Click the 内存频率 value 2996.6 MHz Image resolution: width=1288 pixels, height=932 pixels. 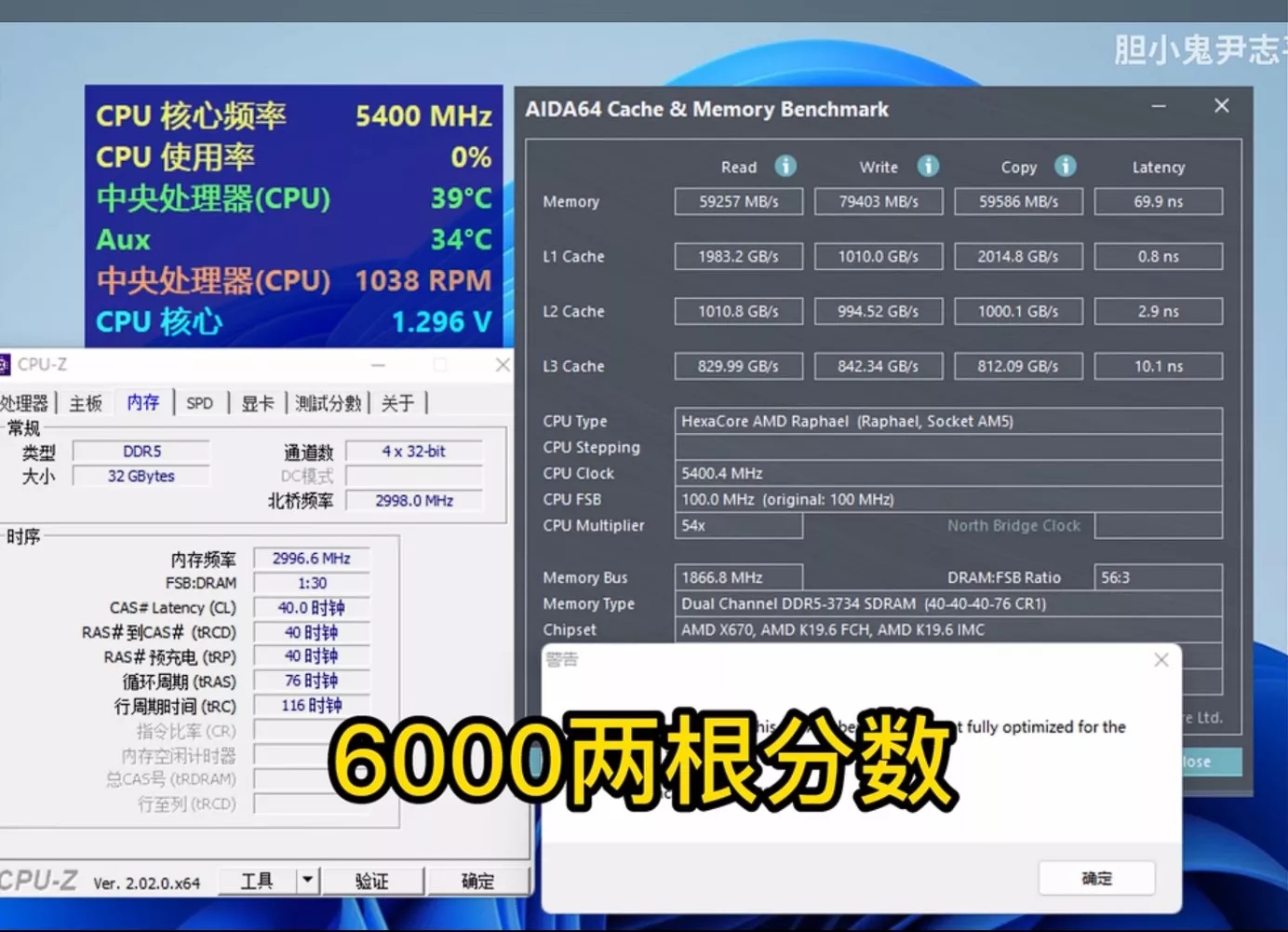312,559
